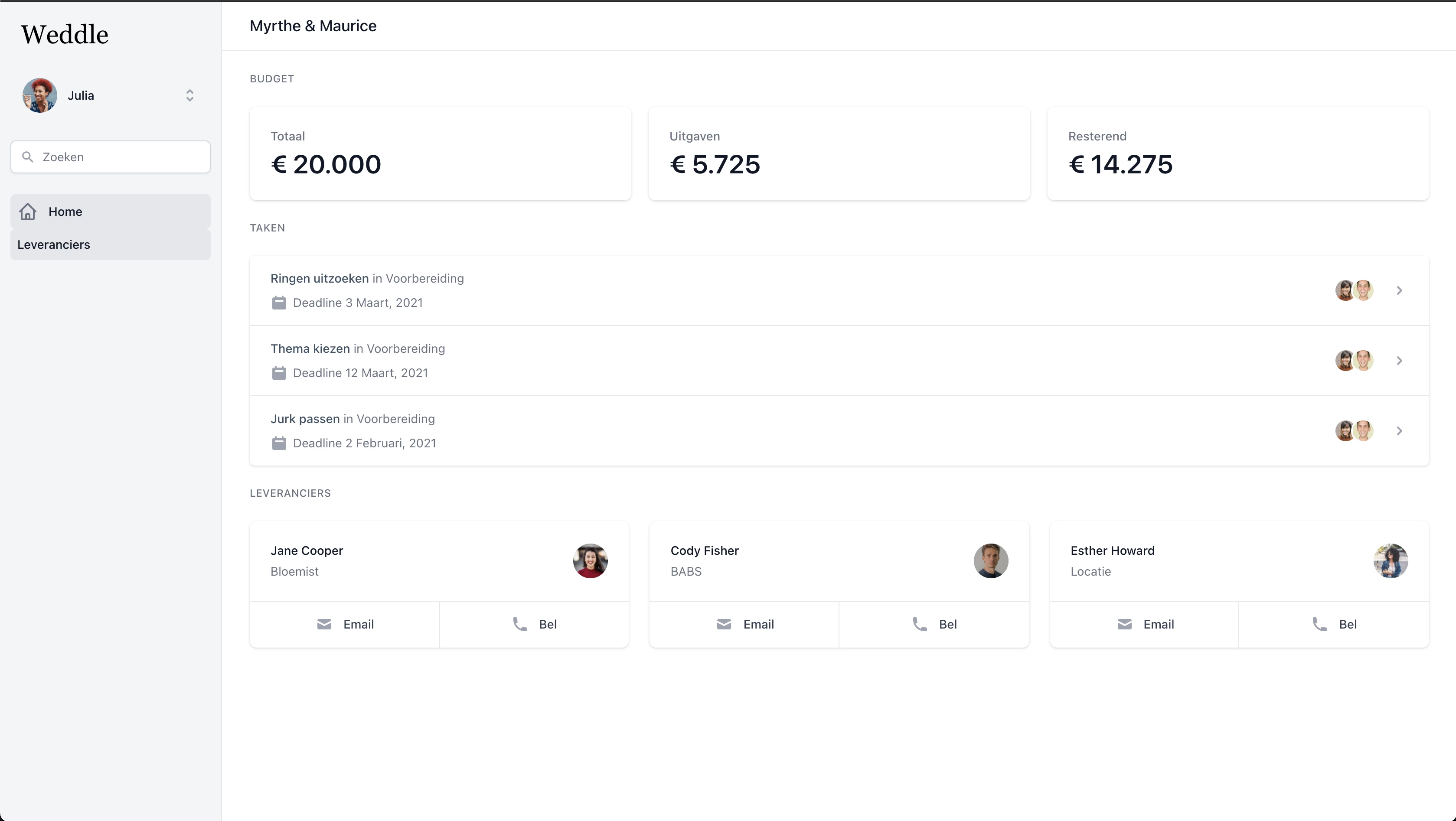1456x821 pixels.
Task: Click the search magnifier icon
Action: point(27,156)
